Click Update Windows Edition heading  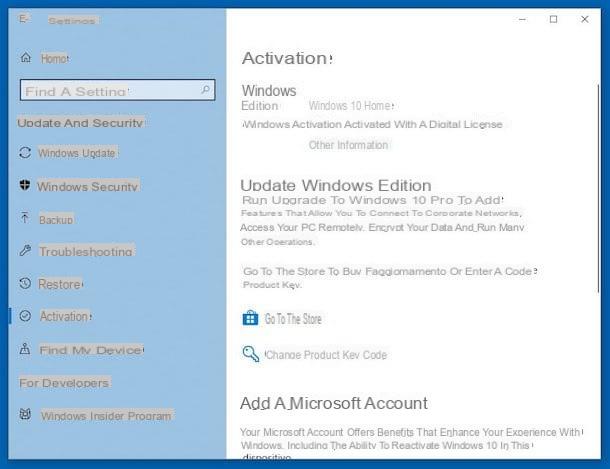pos(336,185)
